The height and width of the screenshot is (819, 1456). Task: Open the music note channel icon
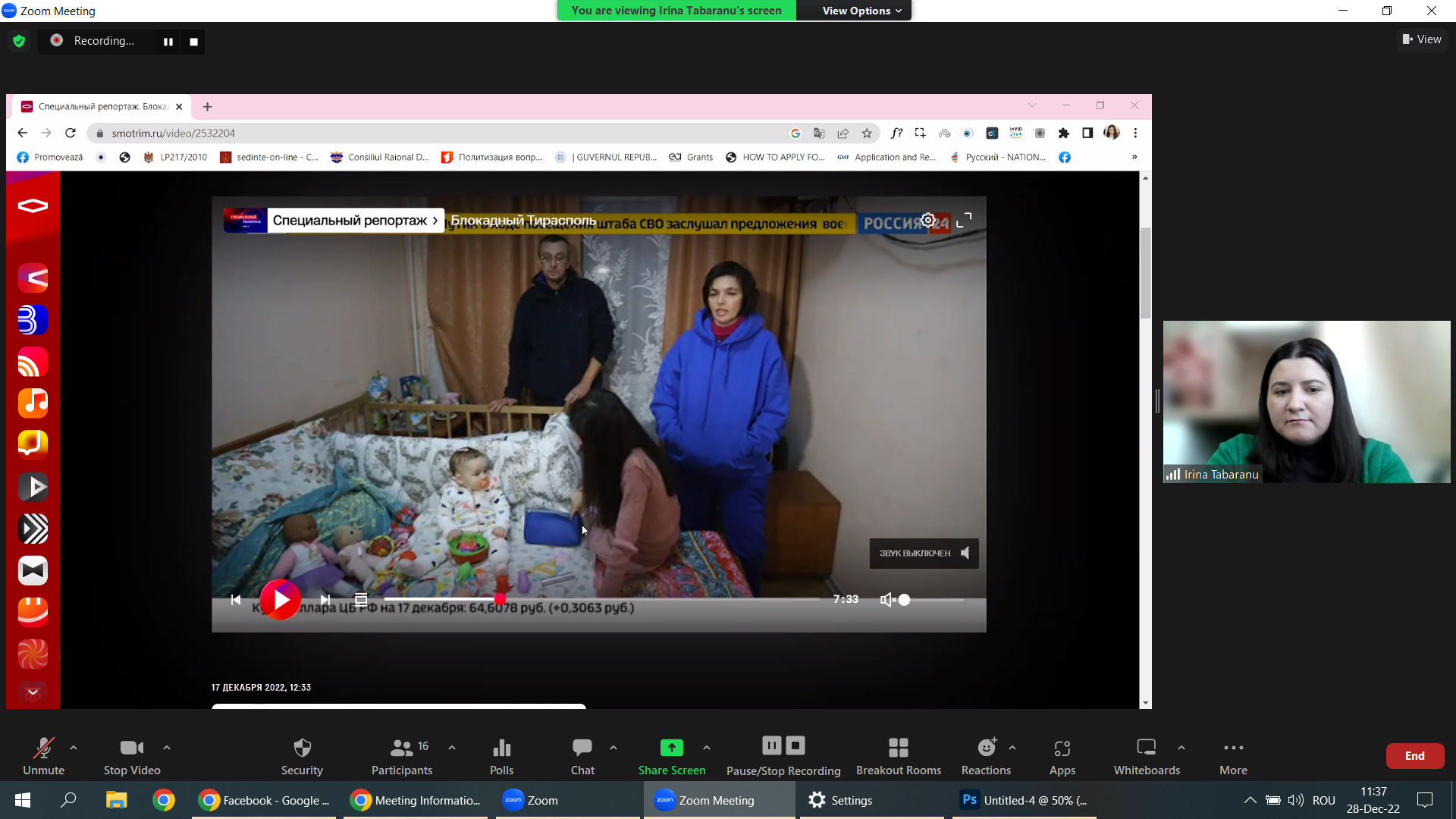tap(33, 403)
